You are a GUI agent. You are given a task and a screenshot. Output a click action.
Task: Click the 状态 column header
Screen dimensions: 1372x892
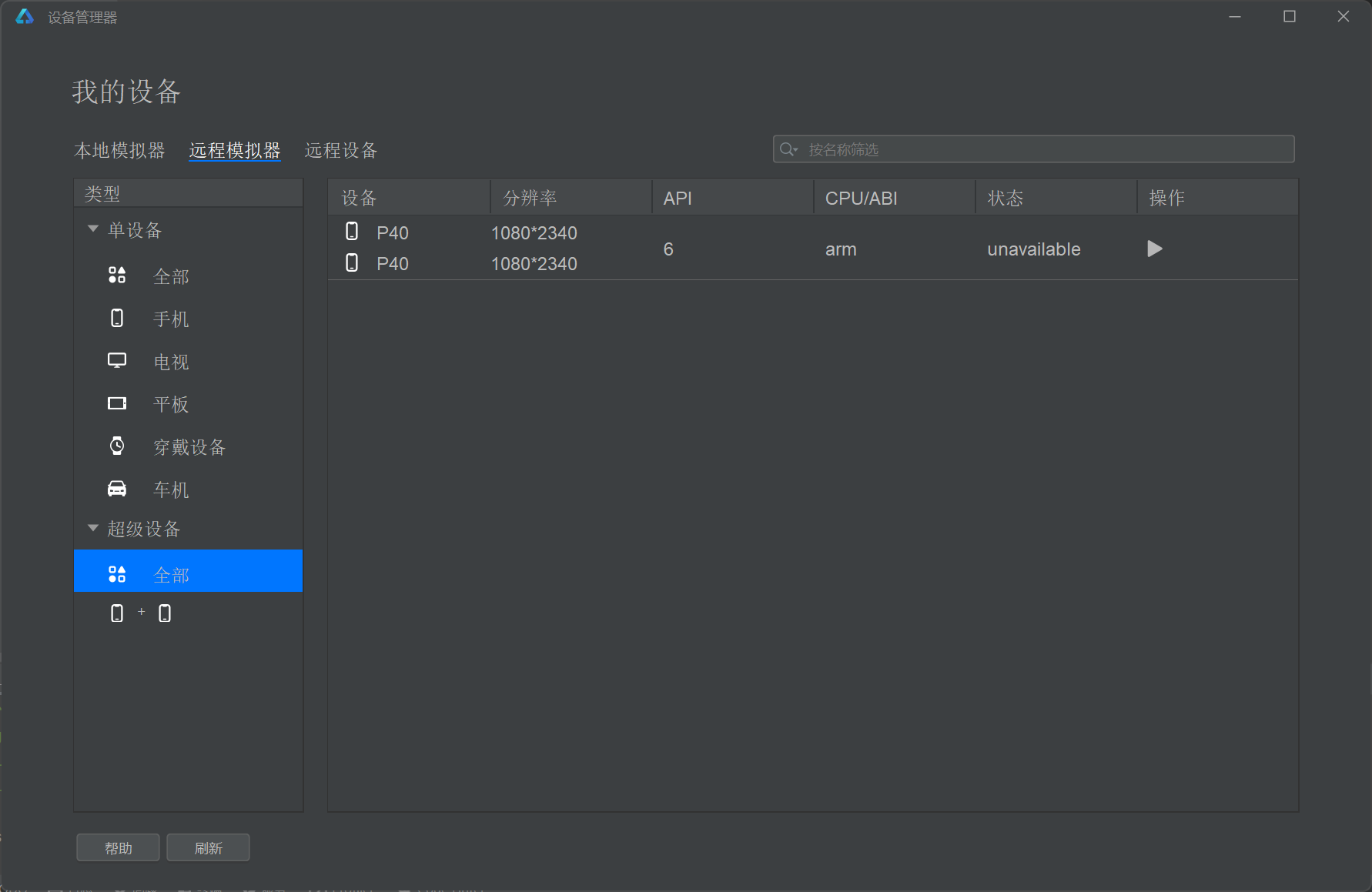coord(1055,198)
